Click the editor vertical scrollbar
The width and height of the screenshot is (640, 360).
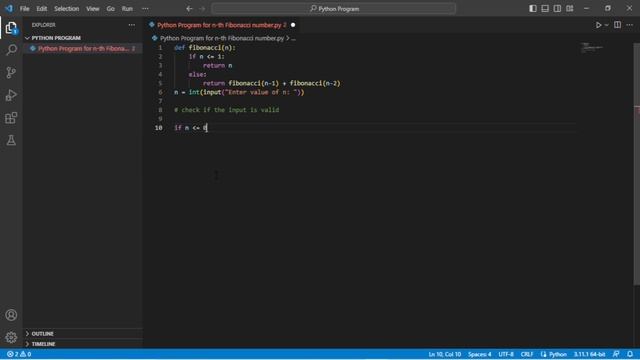637,163
